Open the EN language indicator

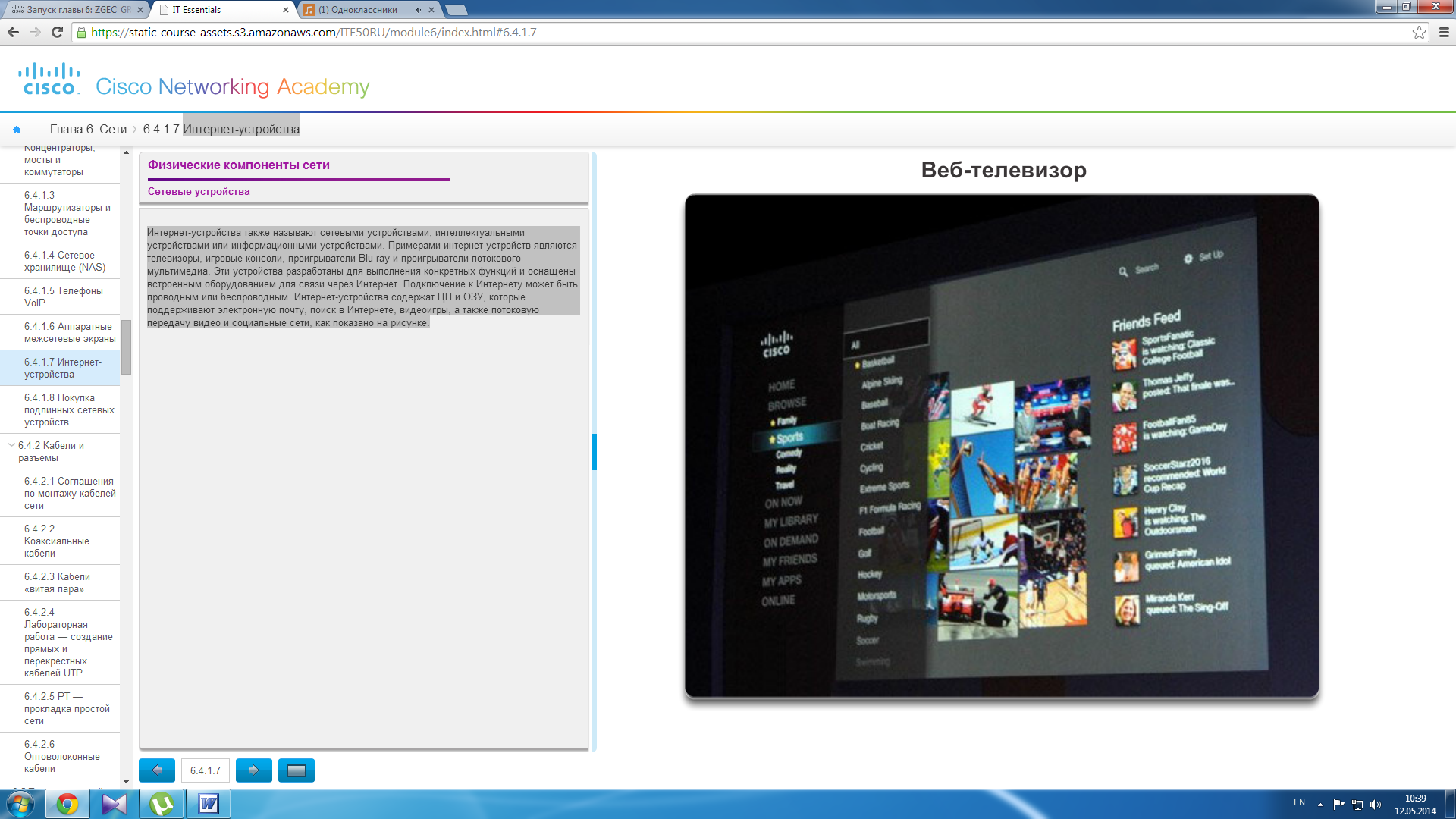pyautogui.click(x=1299, y=802)
